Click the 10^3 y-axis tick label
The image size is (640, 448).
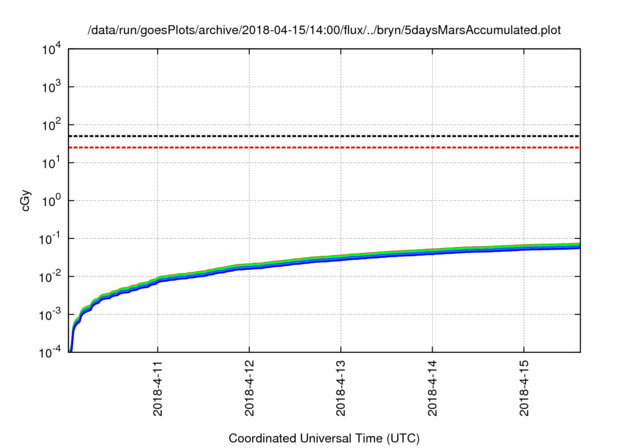pos(51,87)
